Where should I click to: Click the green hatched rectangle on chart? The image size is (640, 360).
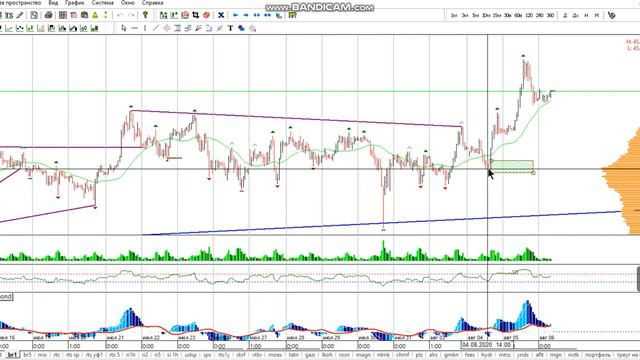(512, 167)
